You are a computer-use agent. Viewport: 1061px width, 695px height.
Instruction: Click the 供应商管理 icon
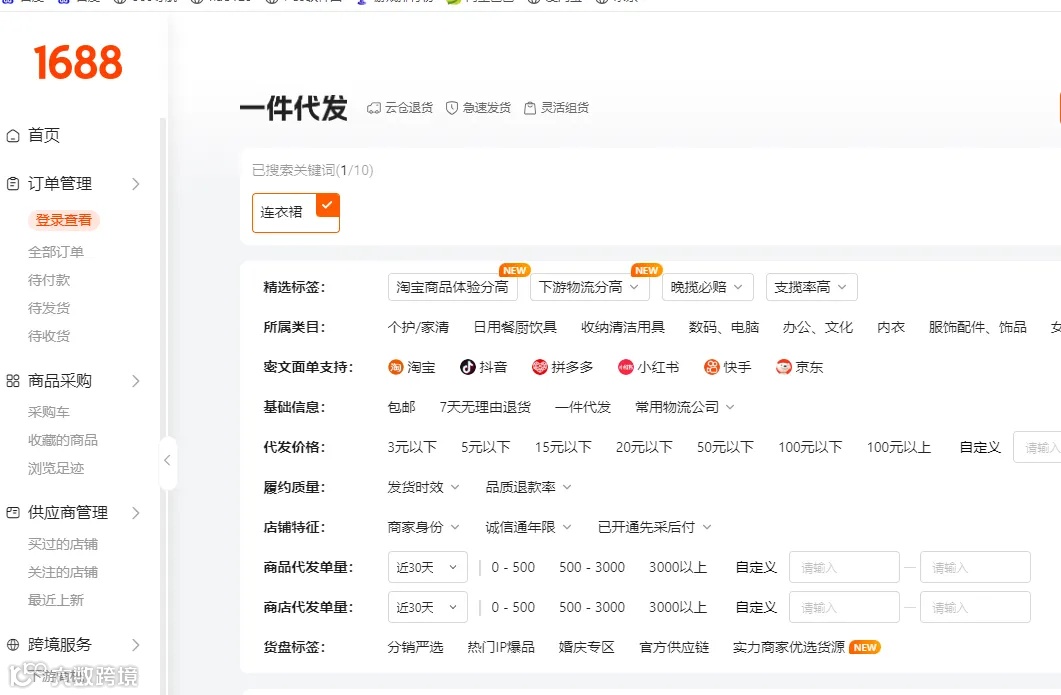pyautogui.click(x=13, y=513)
